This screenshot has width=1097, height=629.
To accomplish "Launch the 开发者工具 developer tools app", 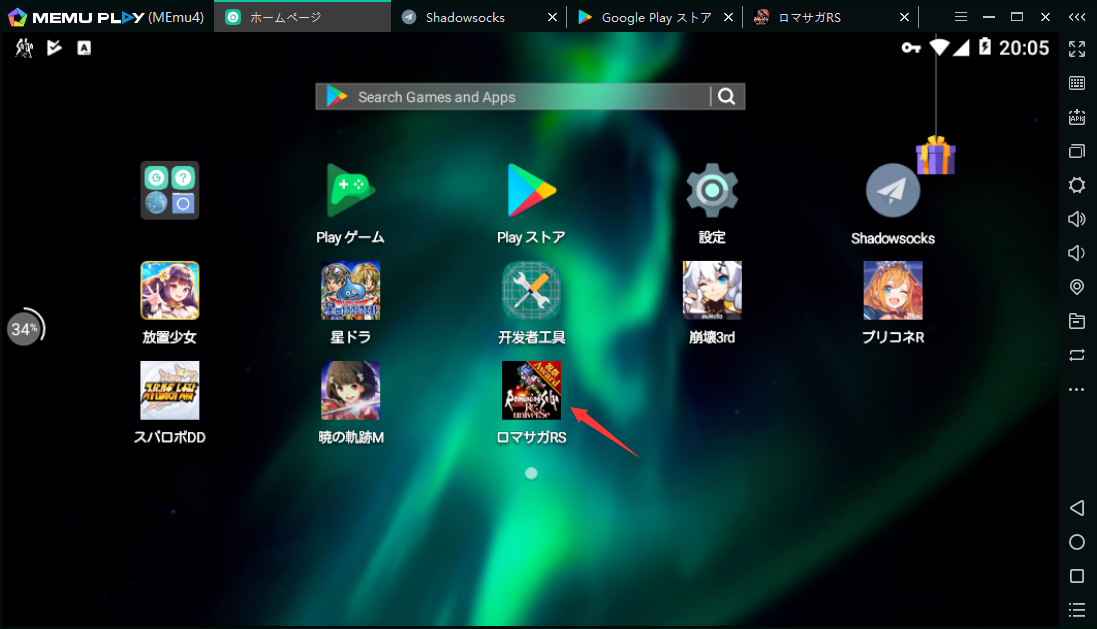I will (x=531, y=291).
